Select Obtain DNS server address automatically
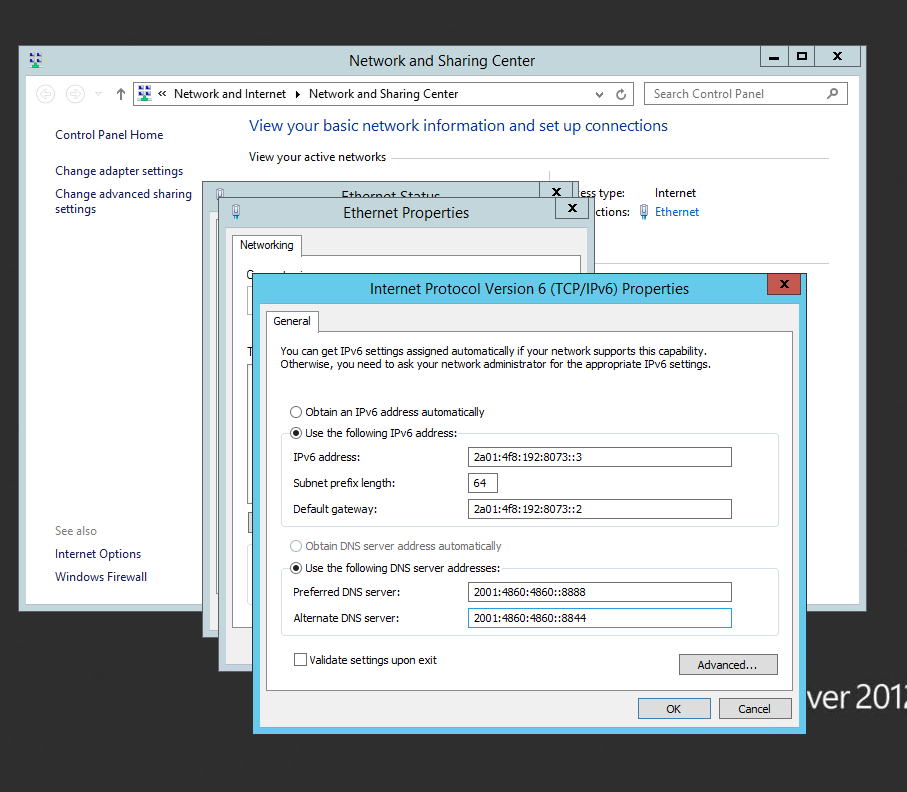Viewport: 907px width, 792px height. [x=396, y=546]
